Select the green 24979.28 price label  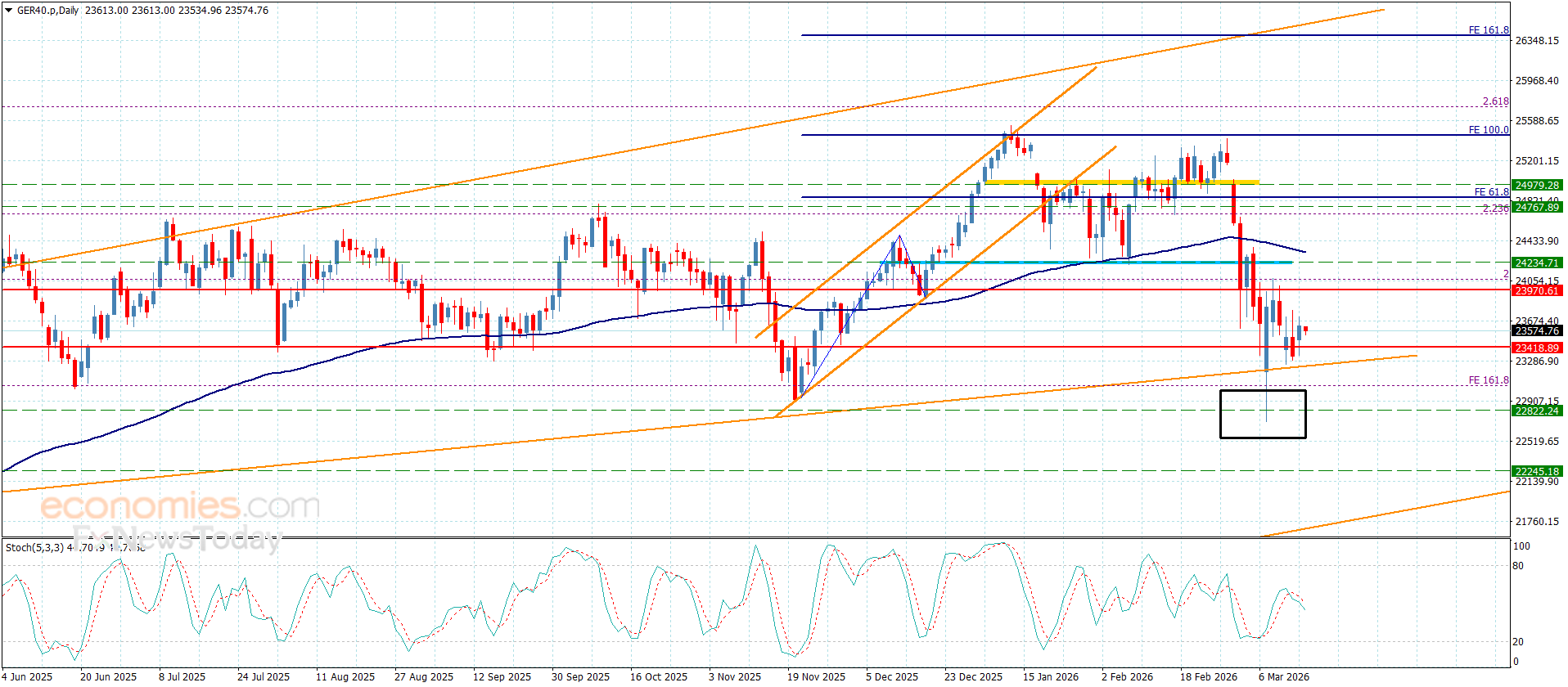(x=1536, y=186)
